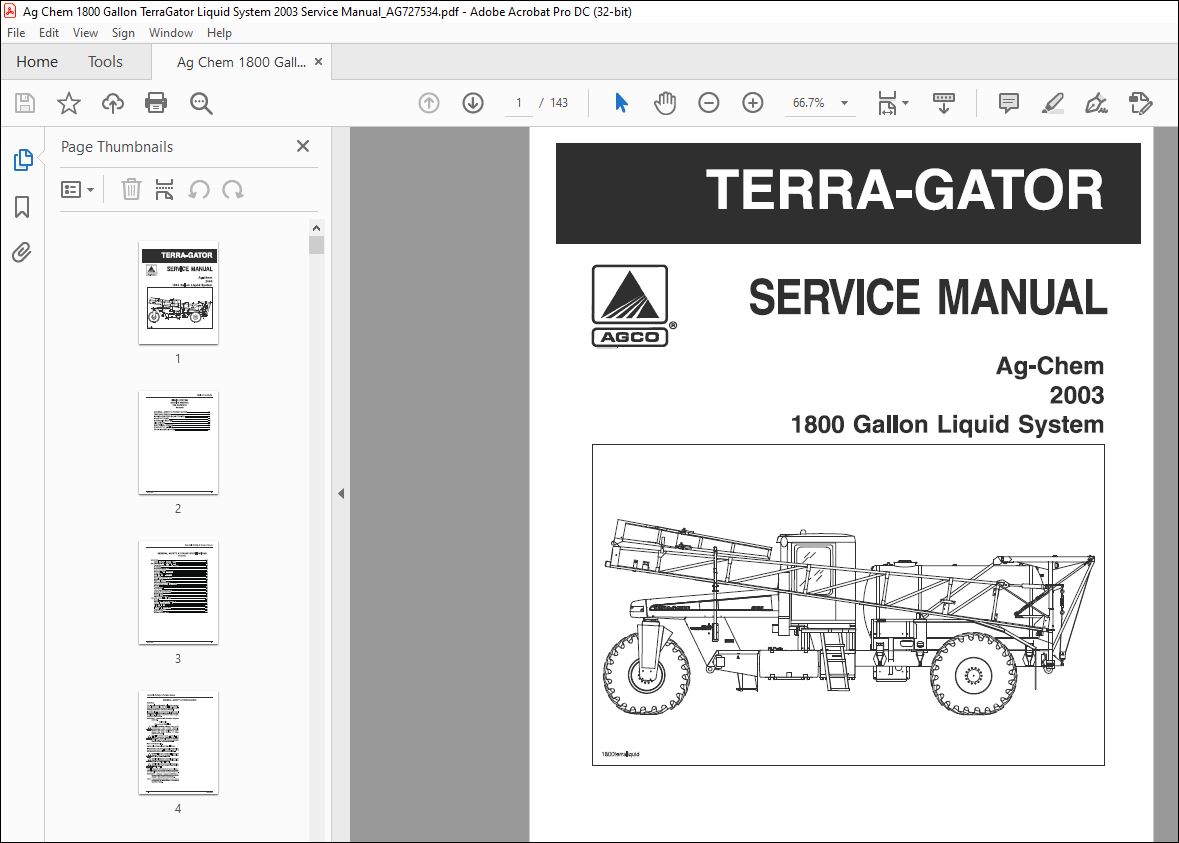Choose the Selection arrow tool
The image size is (1179, 843).
[621, 103]
